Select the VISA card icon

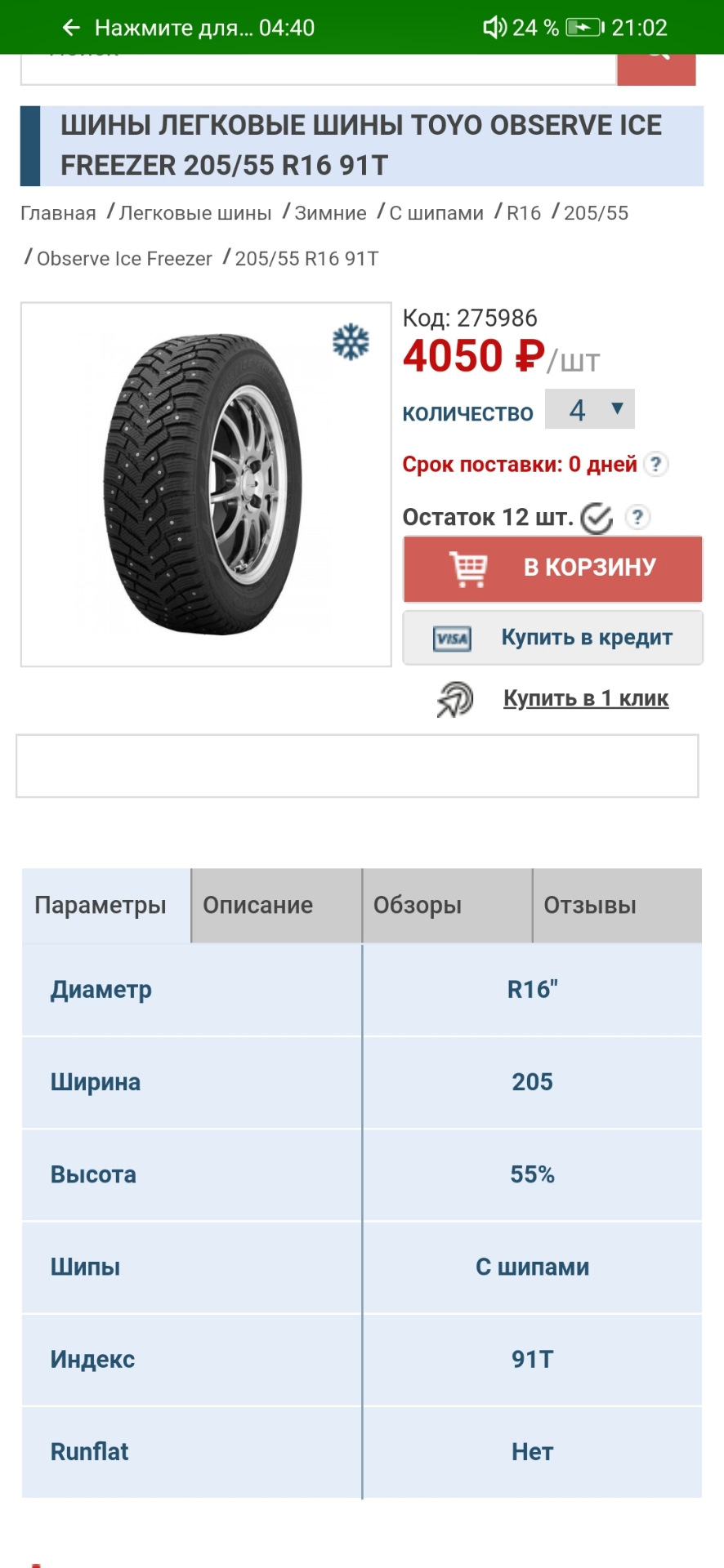[452, 638]
